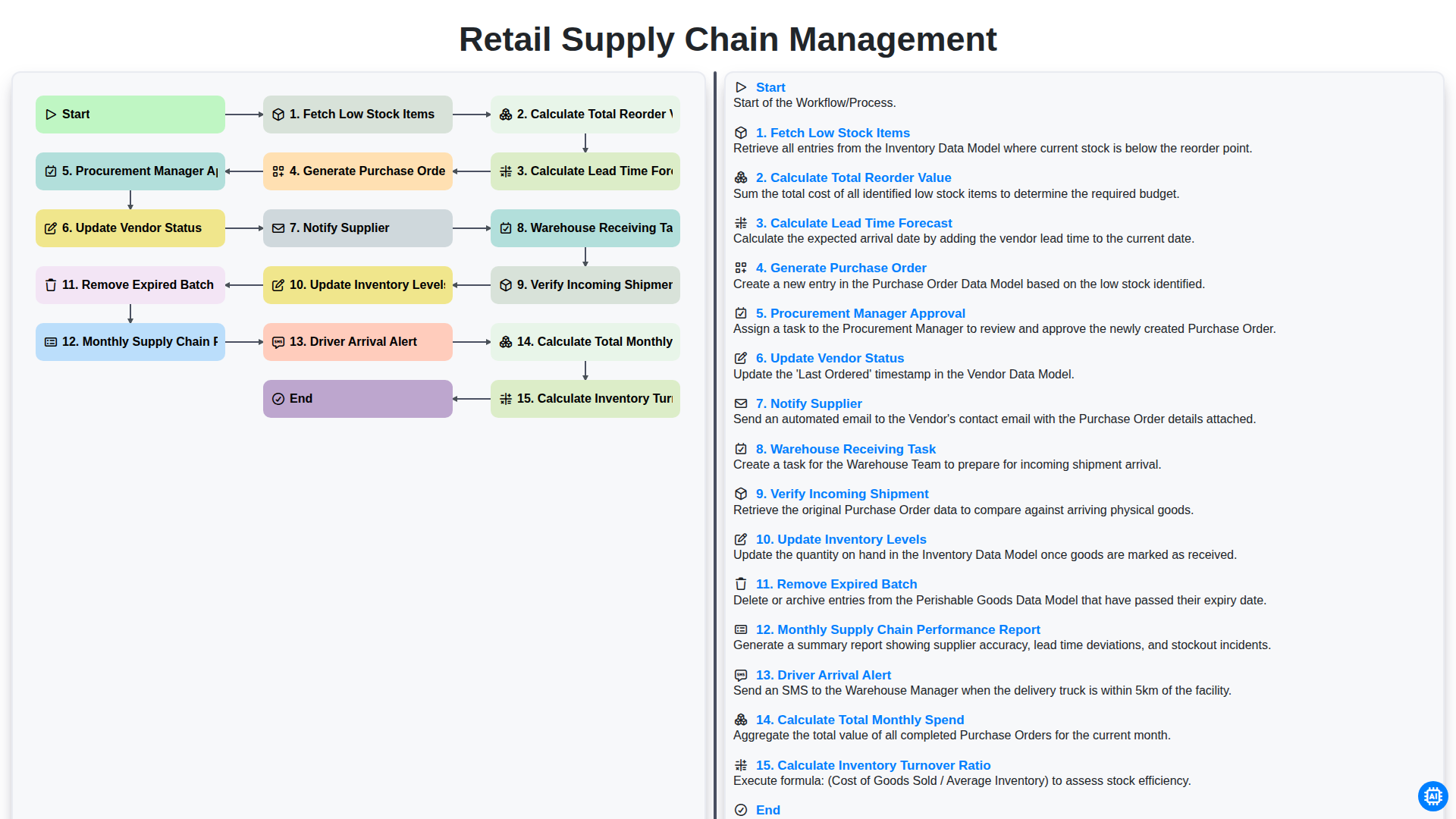Open the 8. Warehouse Receiving Task link
This screenshot has height=819, width=1456.
click(x=846, y=449)
